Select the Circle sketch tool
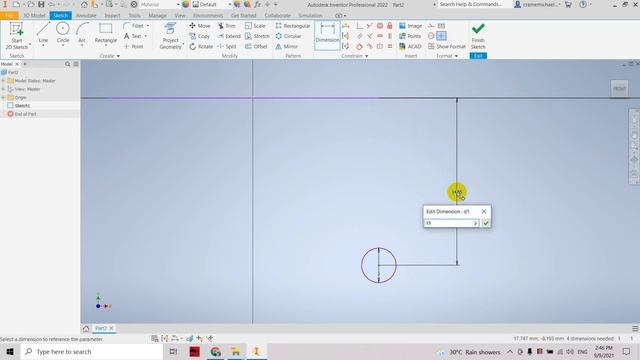 click(63, 33)
